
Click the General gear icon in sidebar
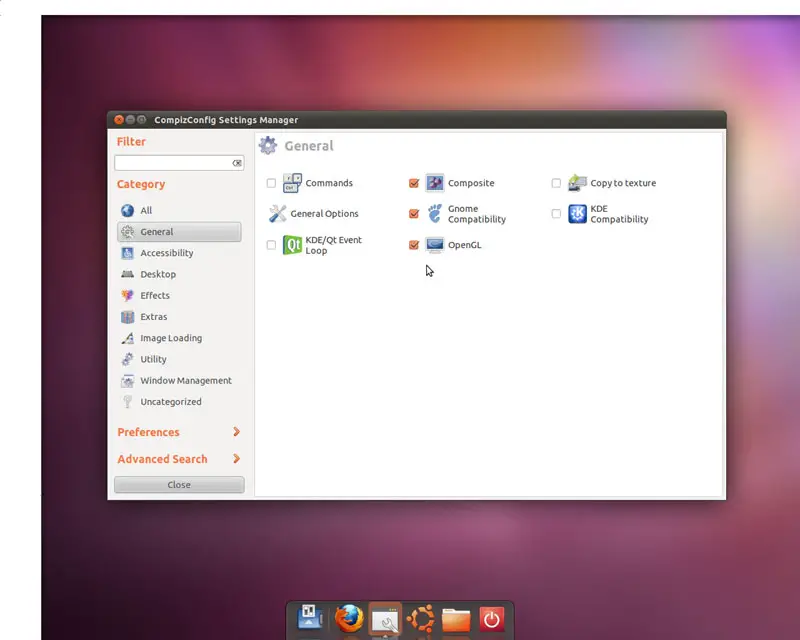(128, 232)
